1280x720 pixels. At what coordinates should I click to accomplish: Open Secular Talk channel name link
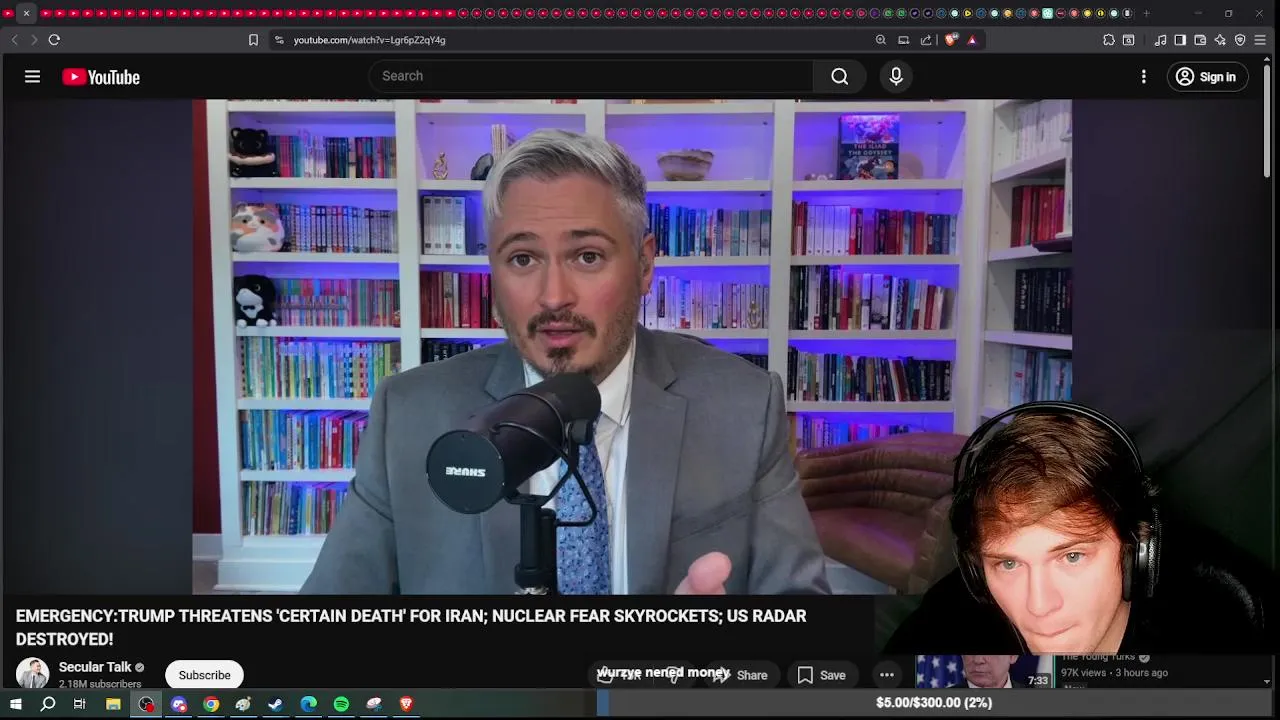point(95,667)
